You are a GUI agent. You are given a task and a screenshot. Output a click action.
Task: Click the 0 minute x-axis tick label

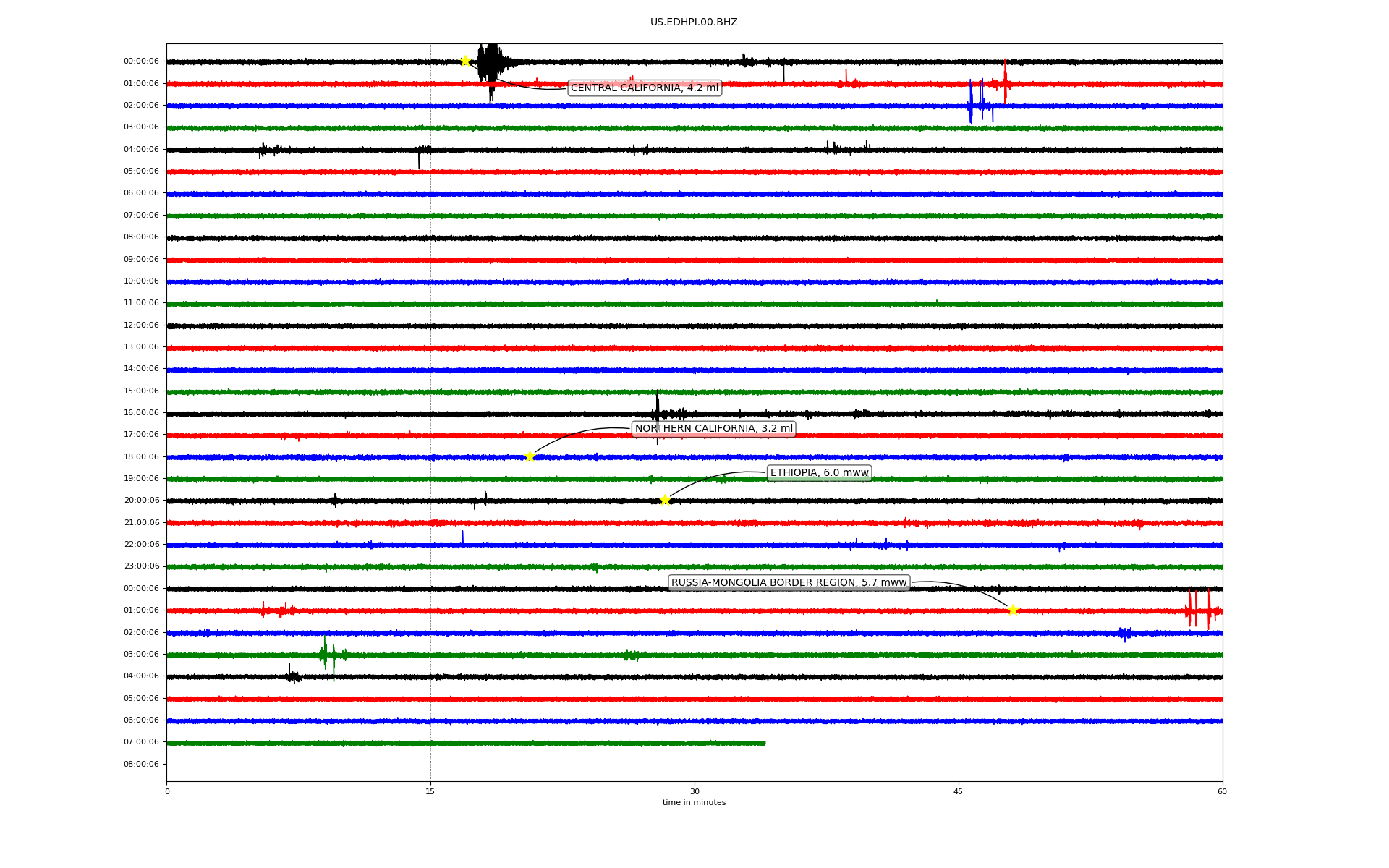(x=167, y=791)
